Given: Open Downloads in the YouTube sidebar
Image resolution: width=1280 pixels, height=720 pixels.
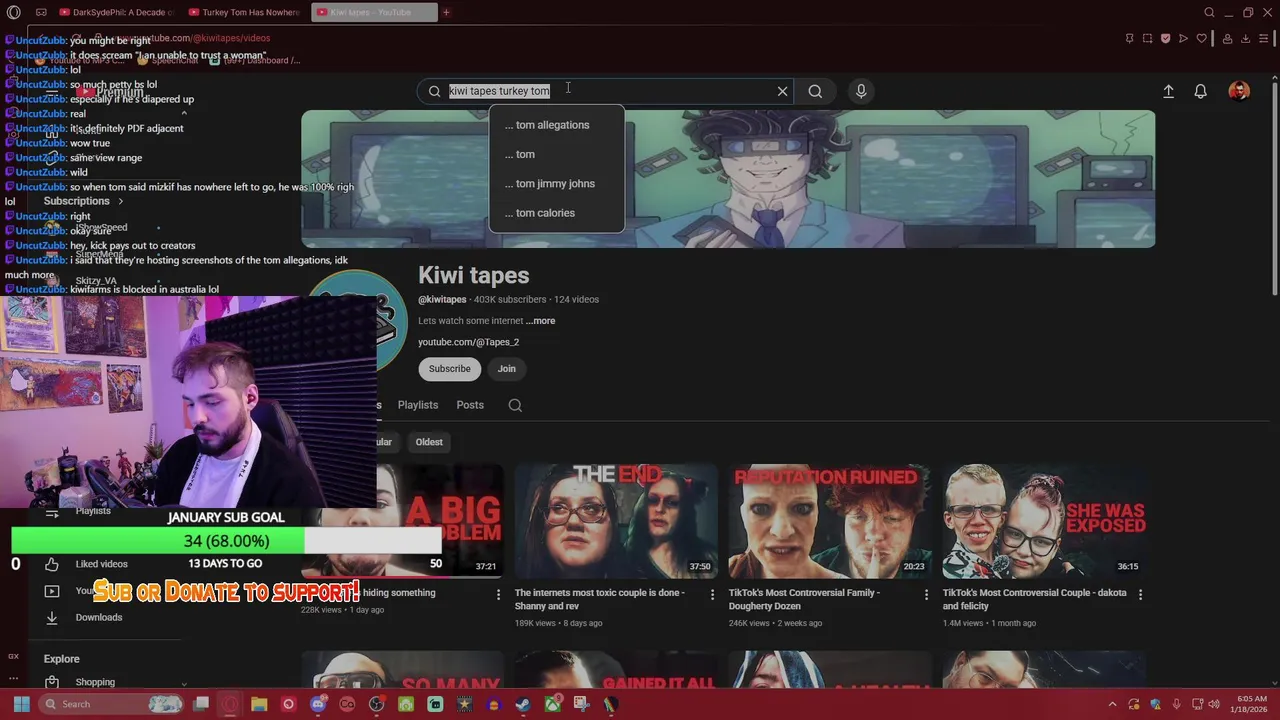Looking at the screenshot, I should [x=99, y=617].
